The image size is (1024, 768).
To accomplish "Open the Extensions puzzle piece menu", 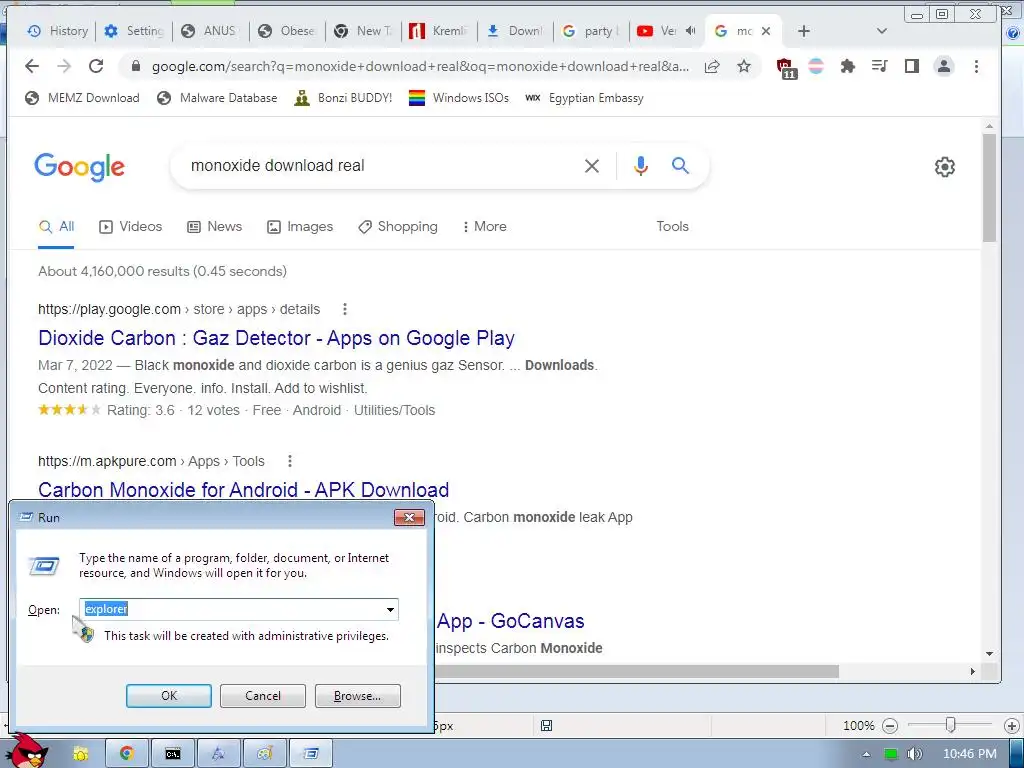I will [x=848, y=66].
